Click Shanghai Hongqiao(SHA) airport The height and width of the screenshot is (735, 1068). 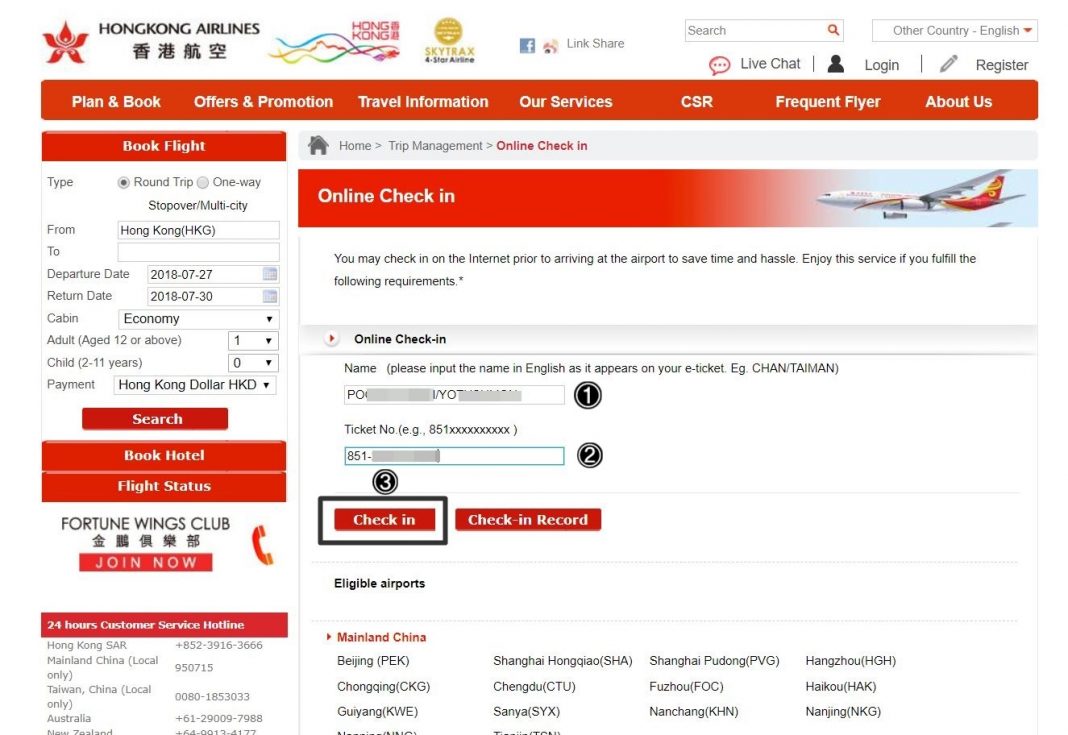click(563, 661)
